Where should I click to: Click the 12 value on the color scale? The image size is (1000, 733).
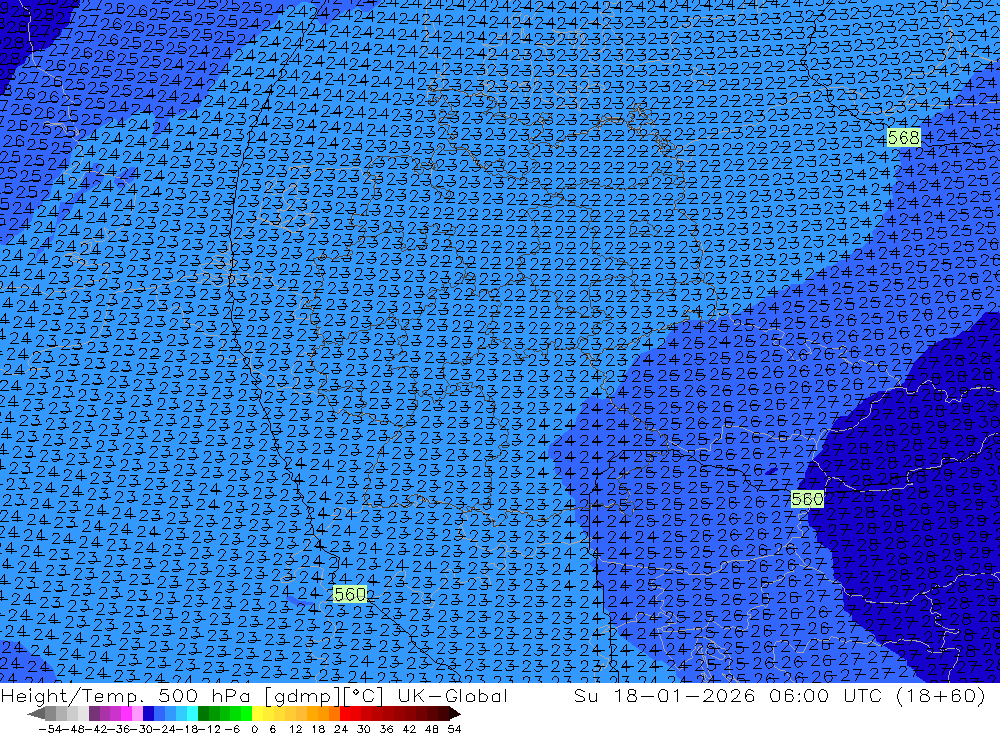click(x=295, y=729)
